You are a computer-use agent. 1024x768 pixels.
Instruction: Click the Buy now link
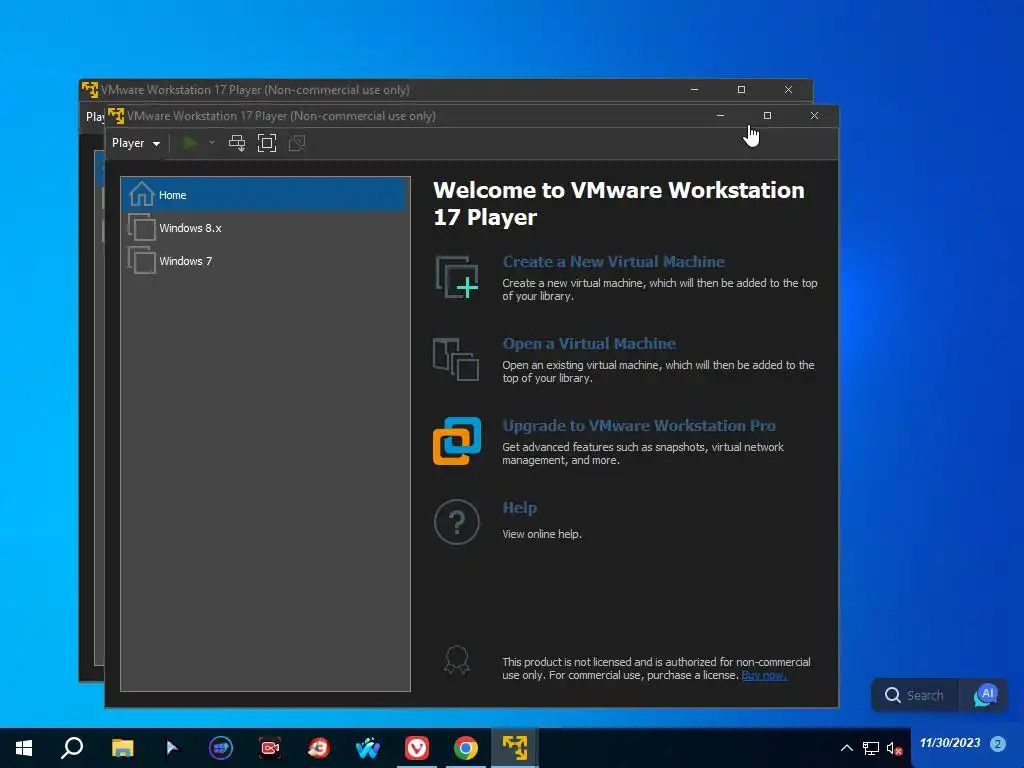(764, 675)
